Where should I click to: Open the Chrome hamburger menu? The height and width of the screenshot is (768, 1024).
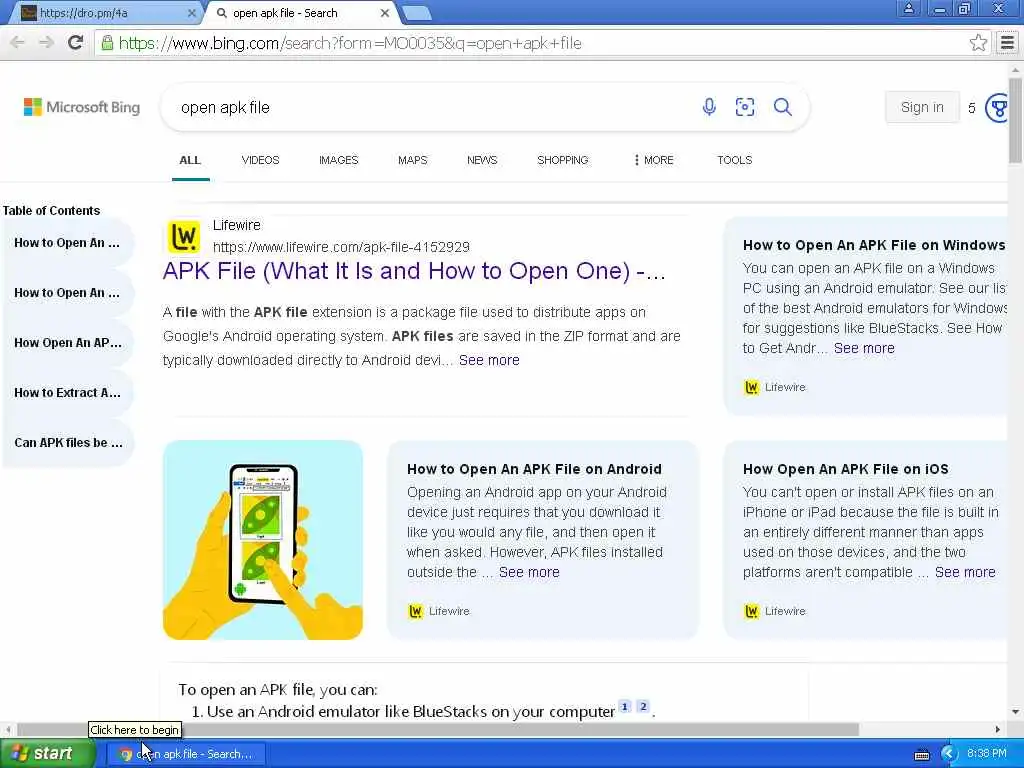pos(1007,43)
